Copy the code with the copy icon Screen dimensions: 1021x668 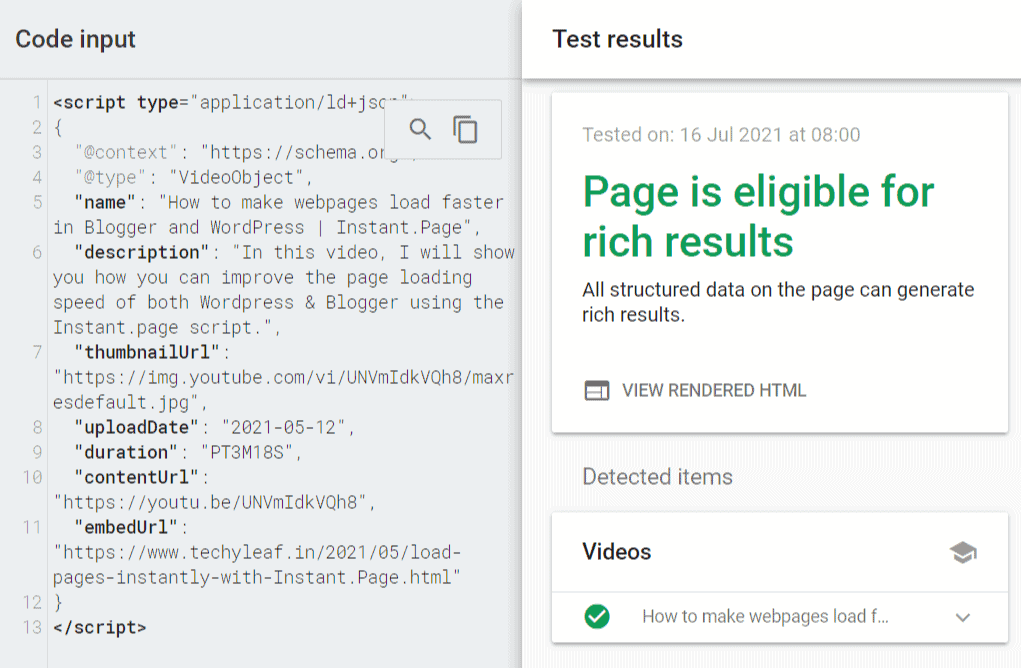click(x=465, y=129)
